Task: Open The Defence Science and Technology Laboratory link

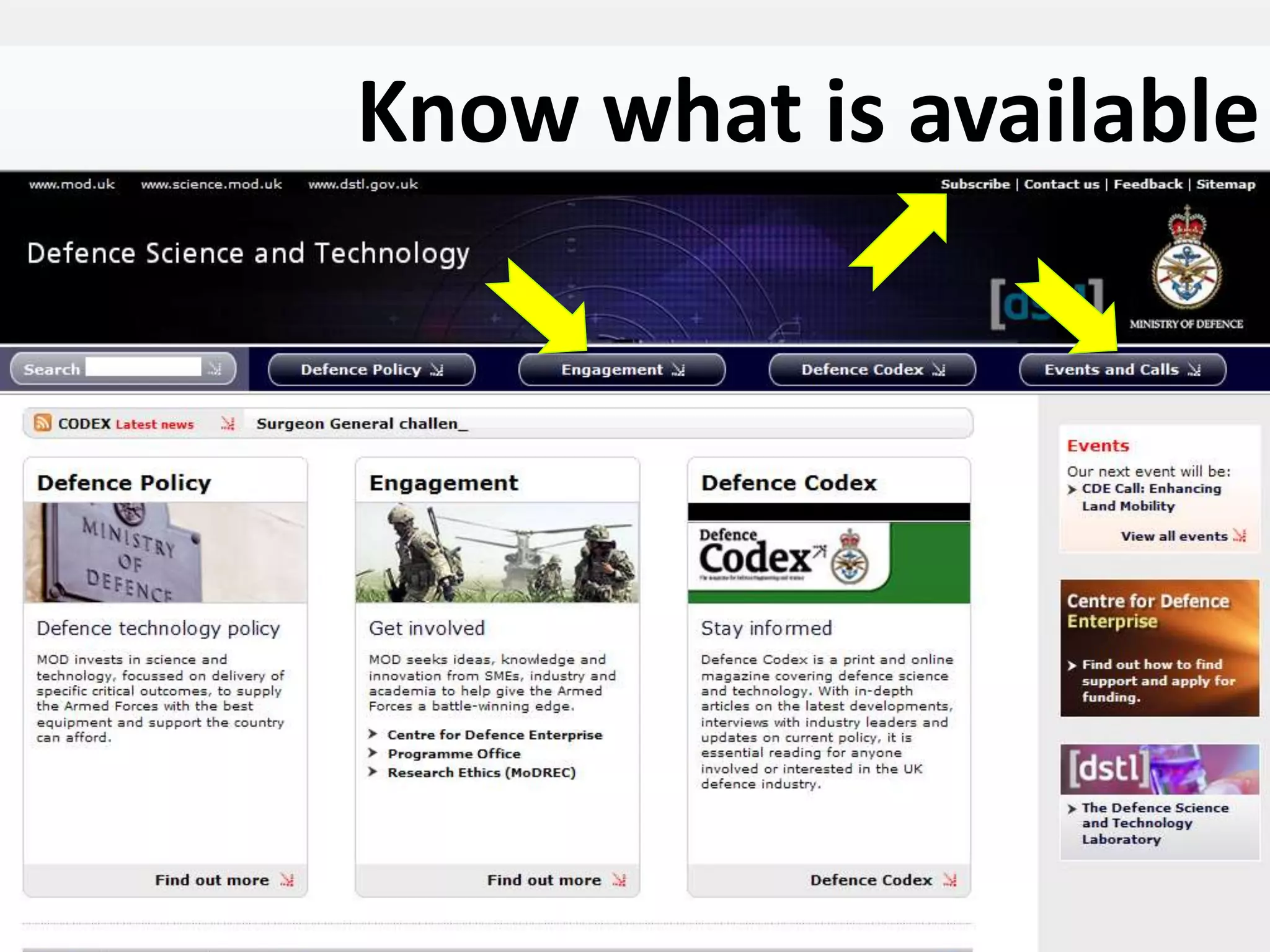Action: tap(1155, 823)
